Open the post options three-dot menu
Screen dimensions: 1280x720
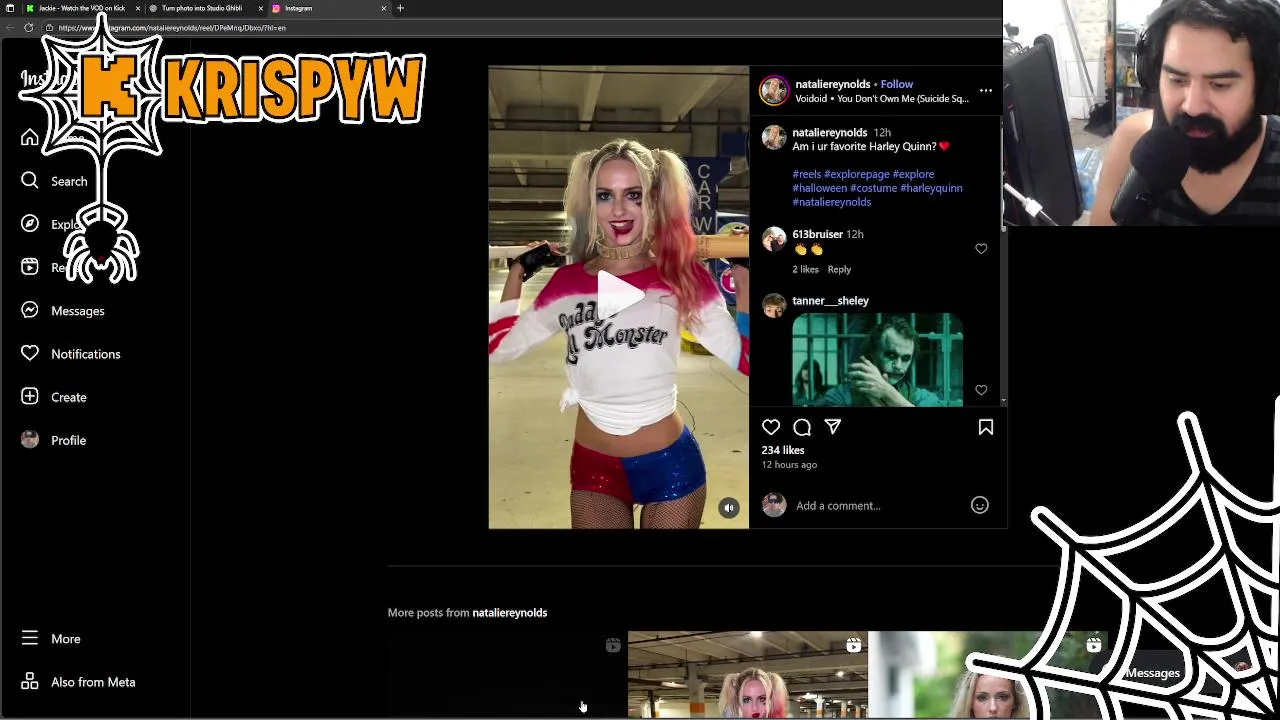point(985,90)
